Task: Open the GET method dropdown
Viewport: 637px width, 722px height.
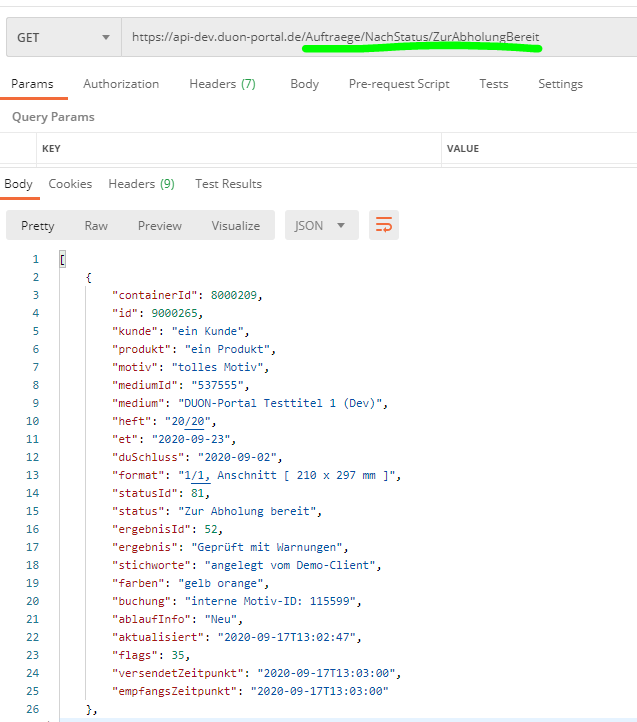Action: 62,37
